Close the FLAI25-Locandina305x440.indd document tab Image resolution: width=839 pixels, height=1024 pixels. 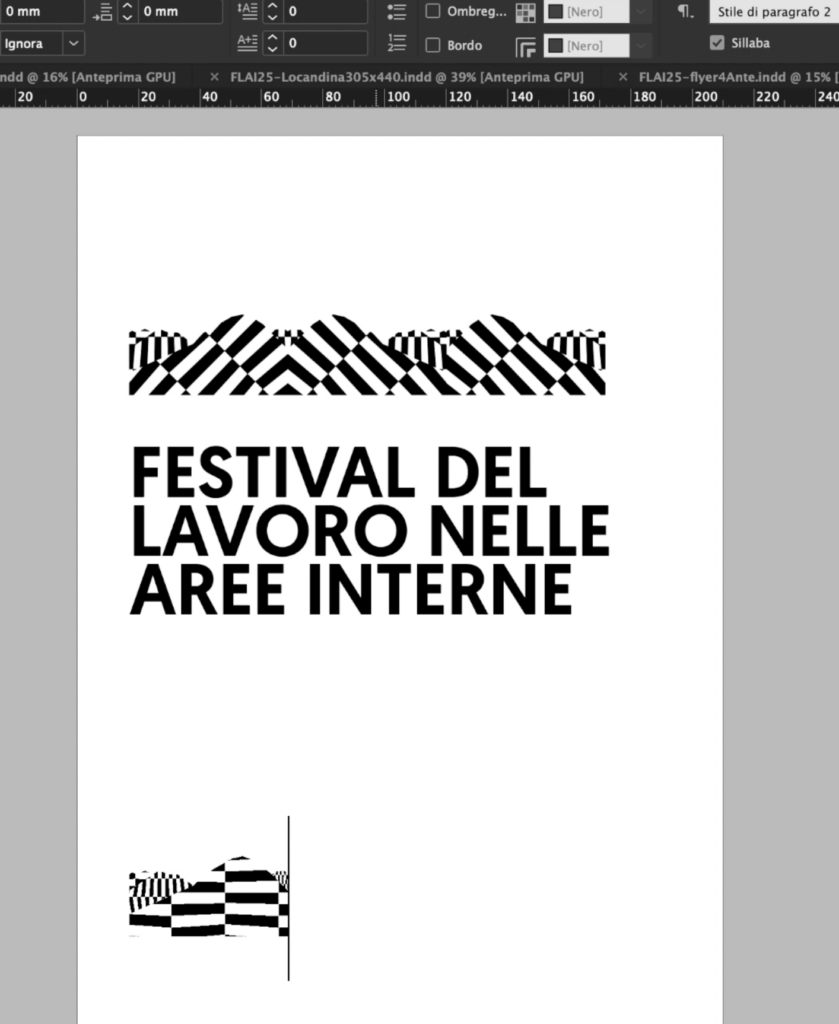(x=214, y=77)
